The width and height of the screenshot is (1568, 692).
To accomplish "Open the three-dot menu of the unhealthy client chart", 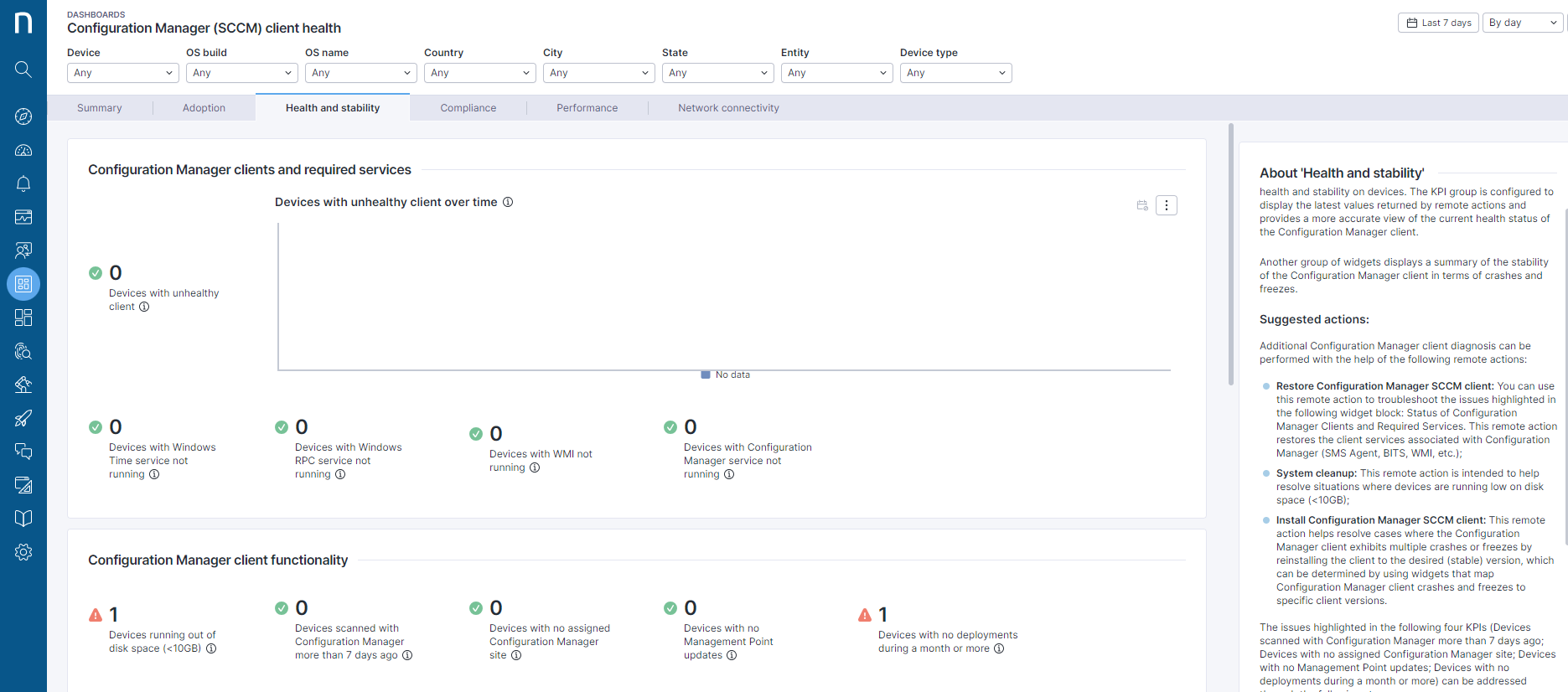I will pos(1167,205).
